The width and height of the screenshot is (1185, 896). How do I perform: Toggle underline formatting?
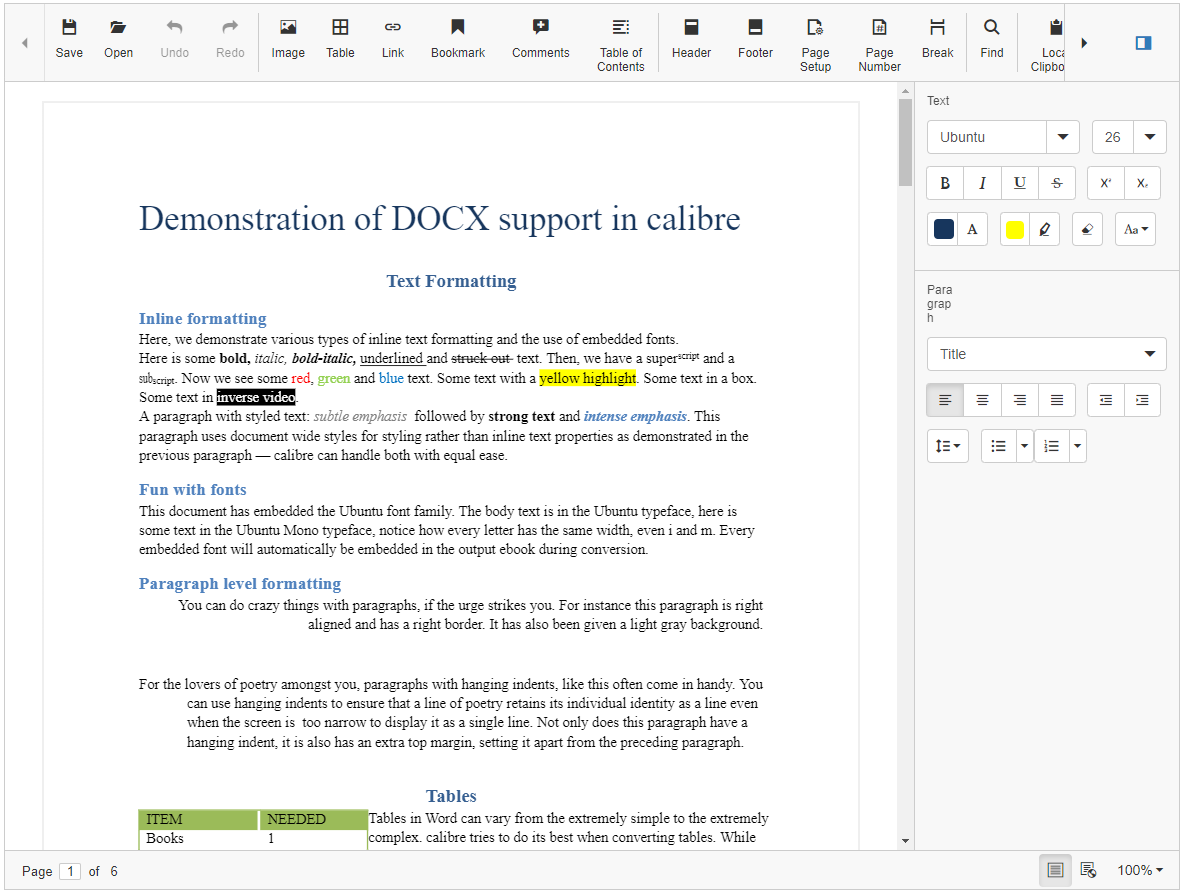click(1019, 183)
